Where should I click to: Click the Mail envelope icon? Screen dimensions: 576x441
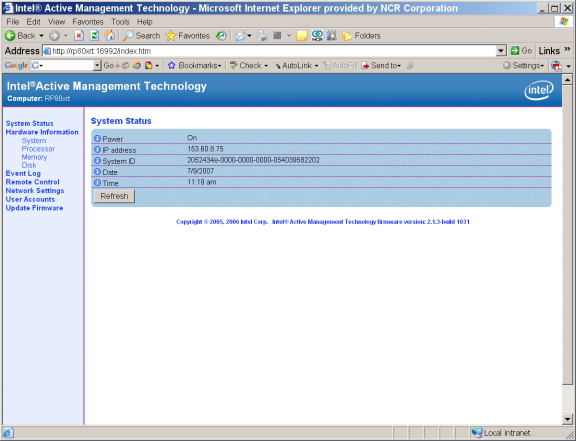[240, 36]
